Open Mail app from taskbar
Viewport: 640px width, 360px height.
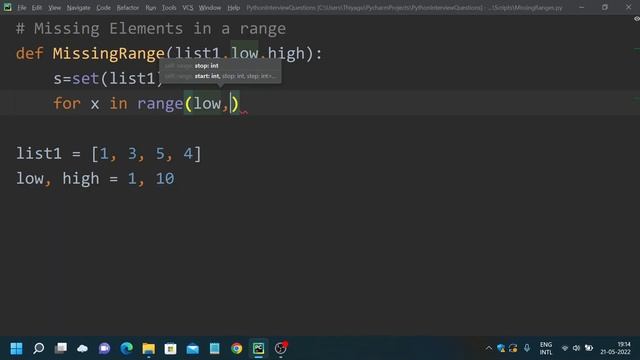pos(193,348)
